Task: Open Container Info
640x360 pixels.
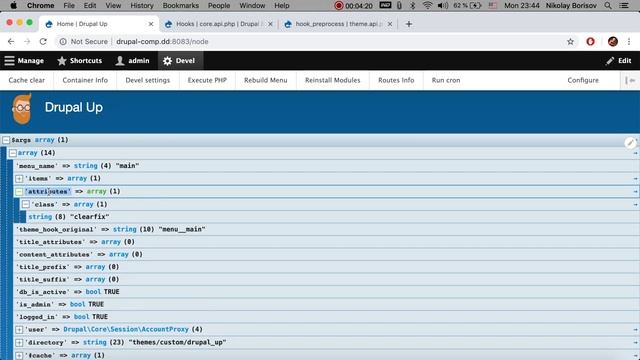Action: coord(85,80)
